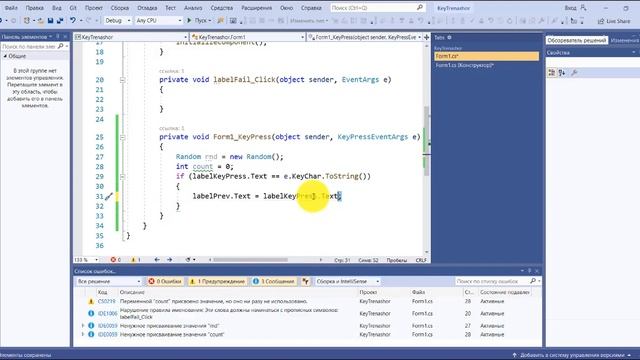The image size is (640, 360).
Task: Click the editor horizontal scrollbar thumb
Action: click(250, 260)
